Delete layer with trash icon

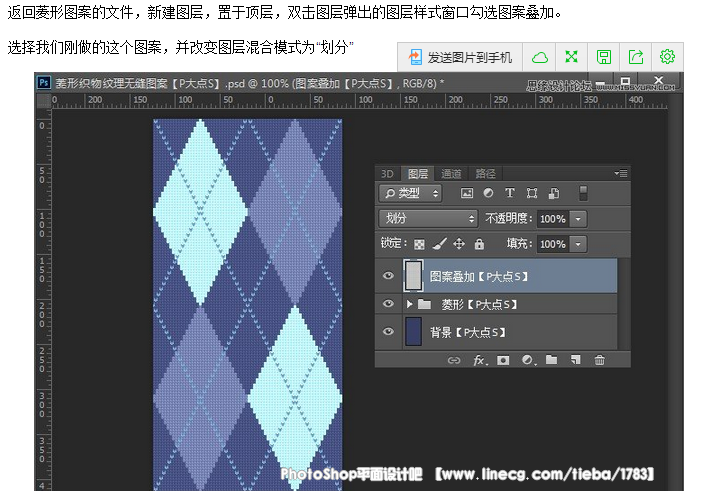click(599, 360)
